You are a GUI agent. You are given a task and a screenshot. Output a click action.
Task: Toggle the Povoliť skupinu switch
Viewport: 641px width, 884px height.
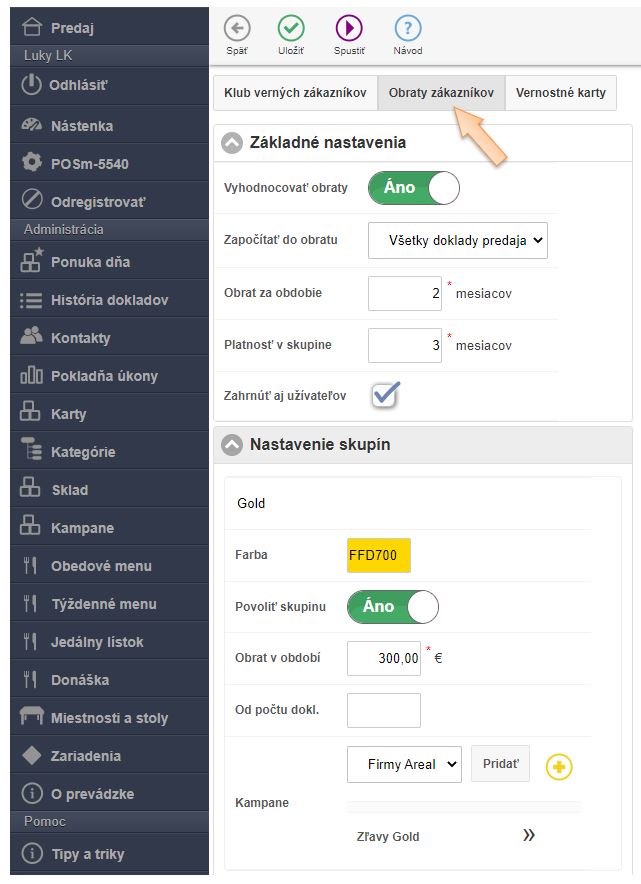point(392,606)
